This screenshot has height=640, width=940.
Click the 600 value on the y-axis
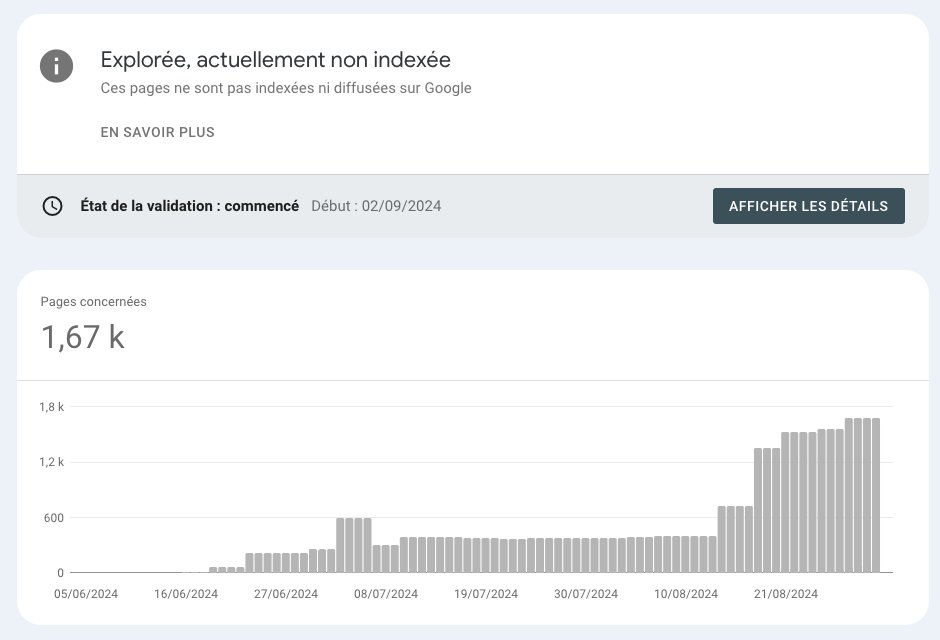(x=55, y=518)
